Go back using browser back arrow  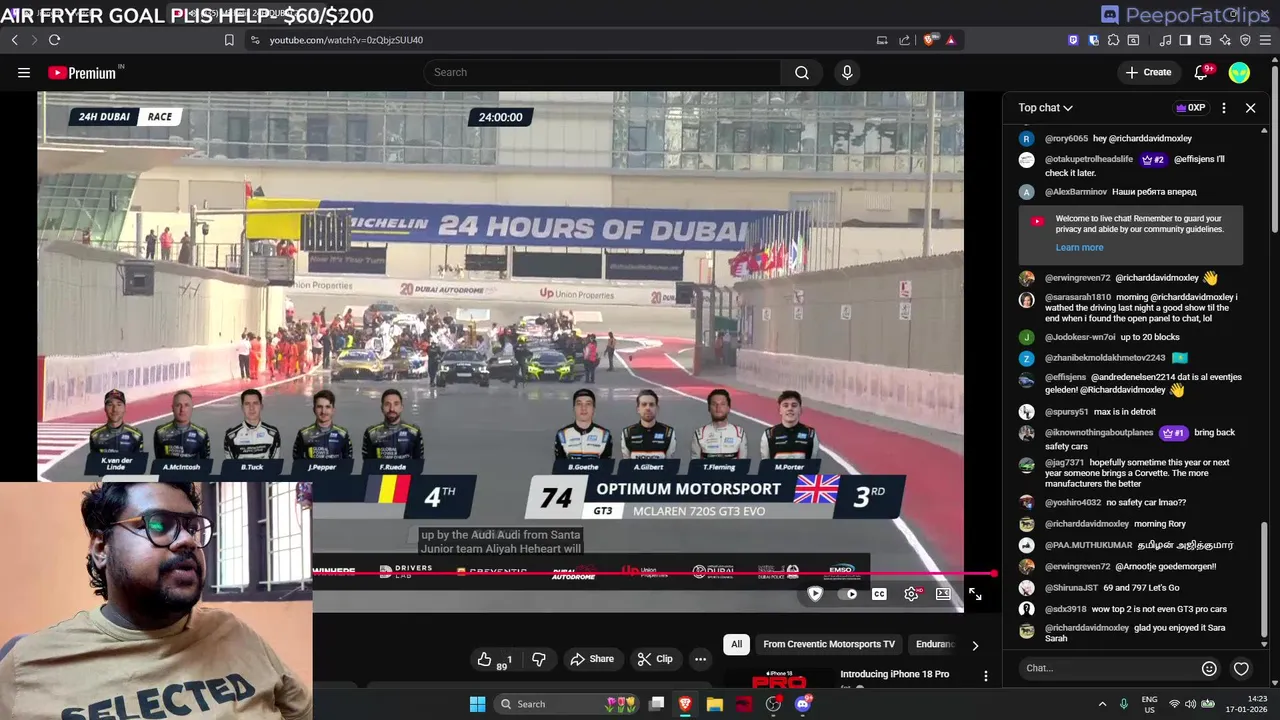tap(14, 40)
